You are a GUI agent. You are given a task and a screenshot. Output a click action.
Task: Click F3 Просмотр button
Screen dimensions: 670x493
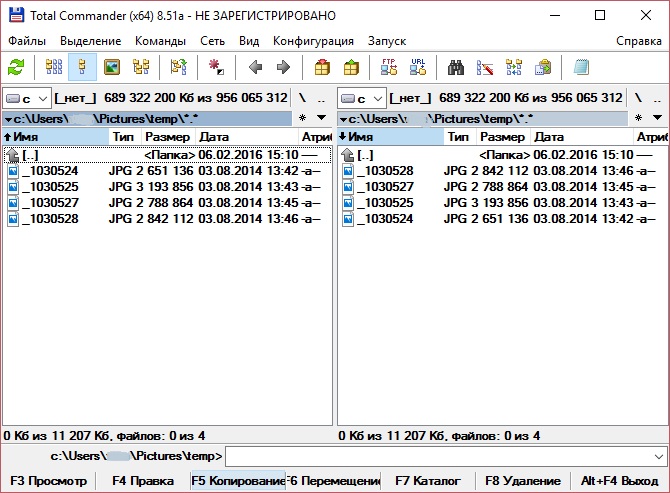(x=48, y=481)
